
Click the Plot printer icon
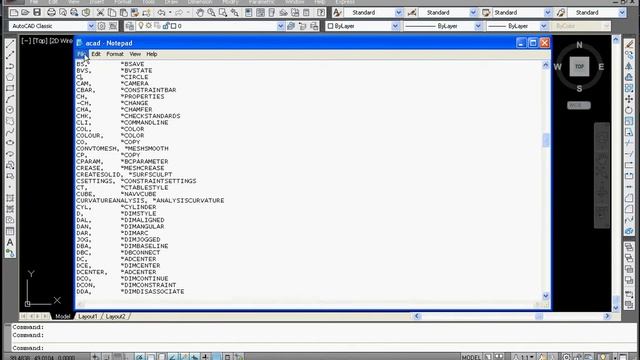click(51, 13)
